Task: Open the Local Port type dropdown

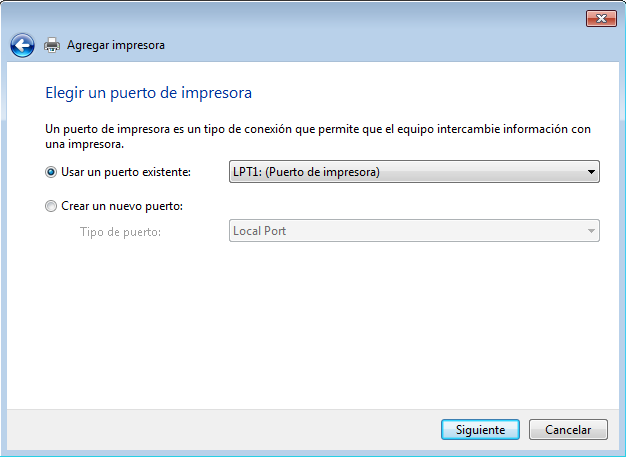Action: click(414, 231)
